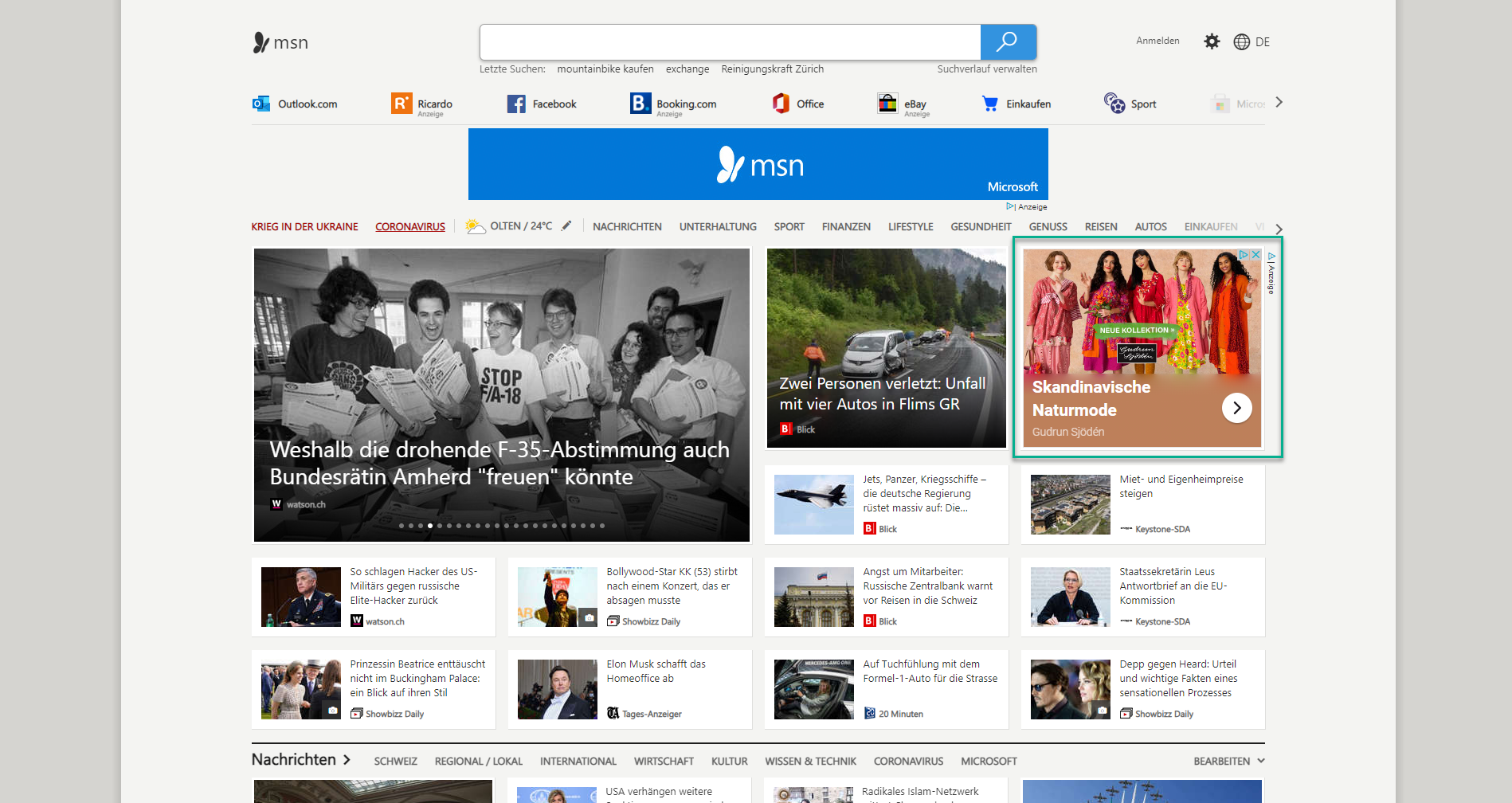Click the Tages-Anzeiger source icon
The image size is (1512, 803).
click(613, 714)
